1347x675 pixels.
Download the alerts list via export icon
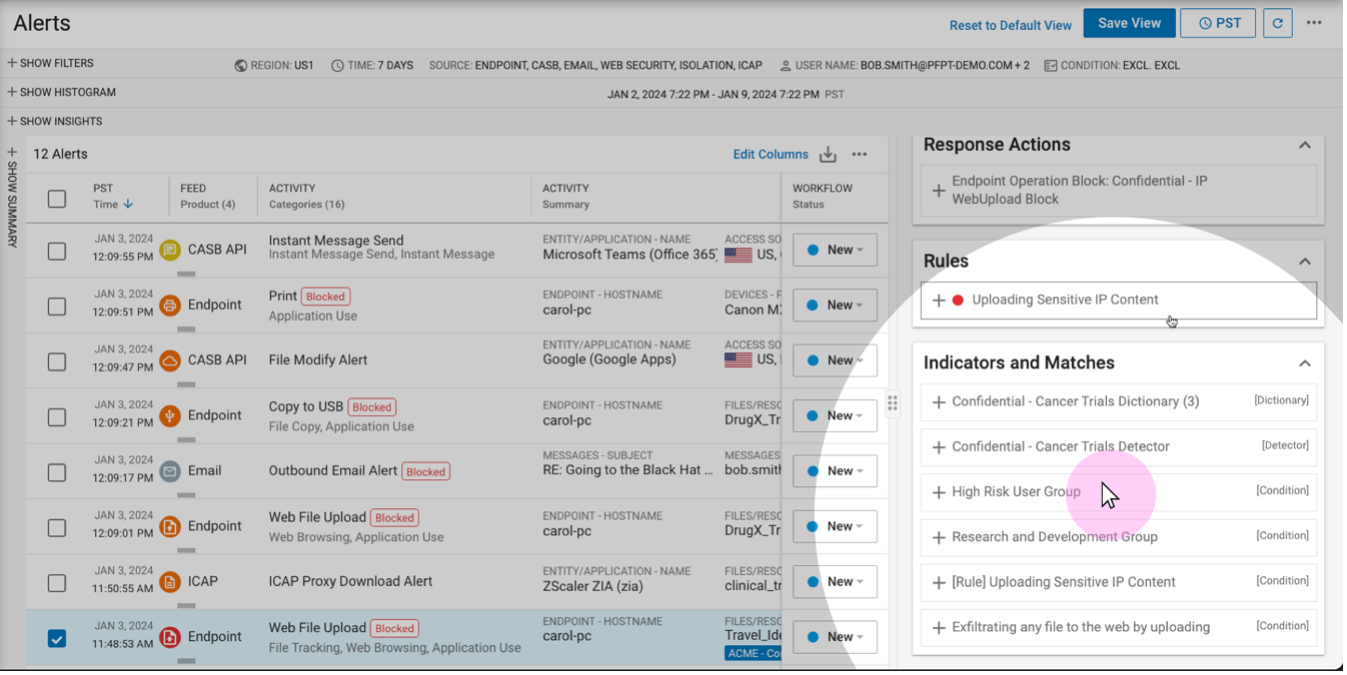pos(828,154)
